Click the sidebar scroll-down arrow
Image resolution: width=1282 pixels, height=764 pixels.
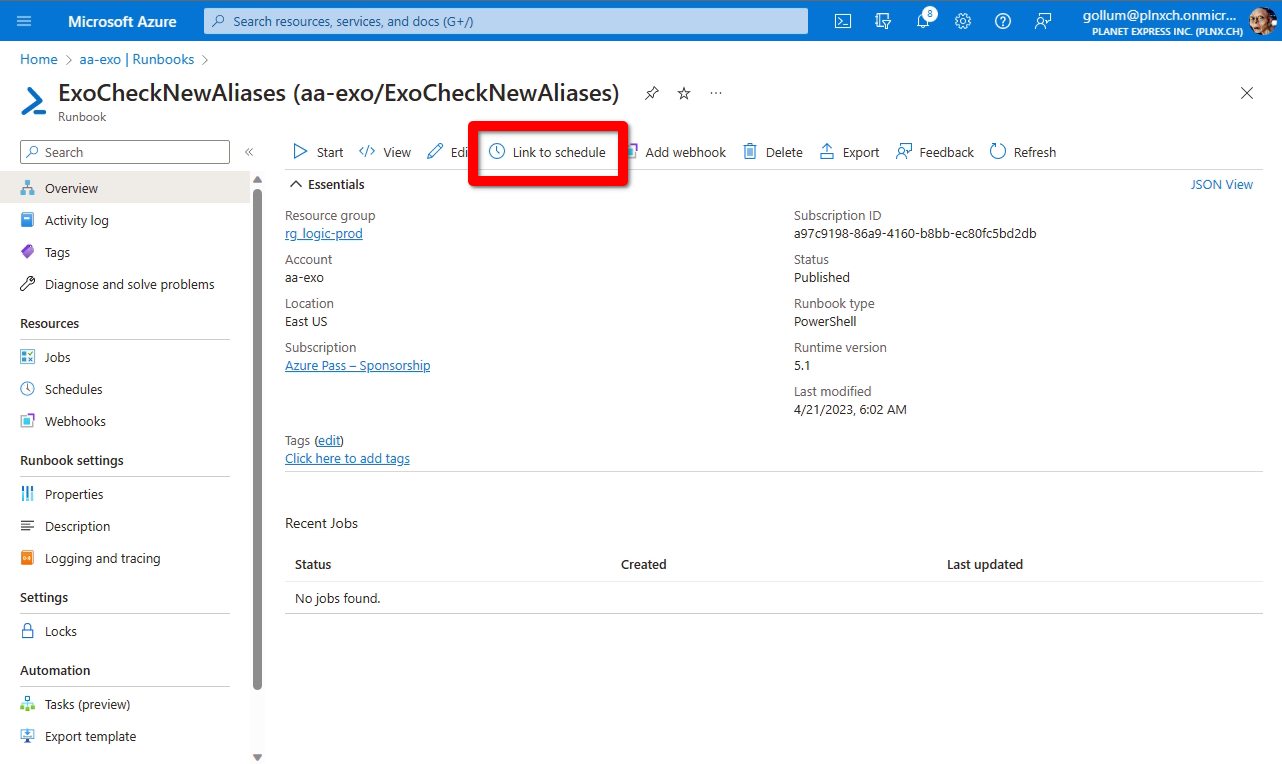pyautogui.click(x=257, y=757)
